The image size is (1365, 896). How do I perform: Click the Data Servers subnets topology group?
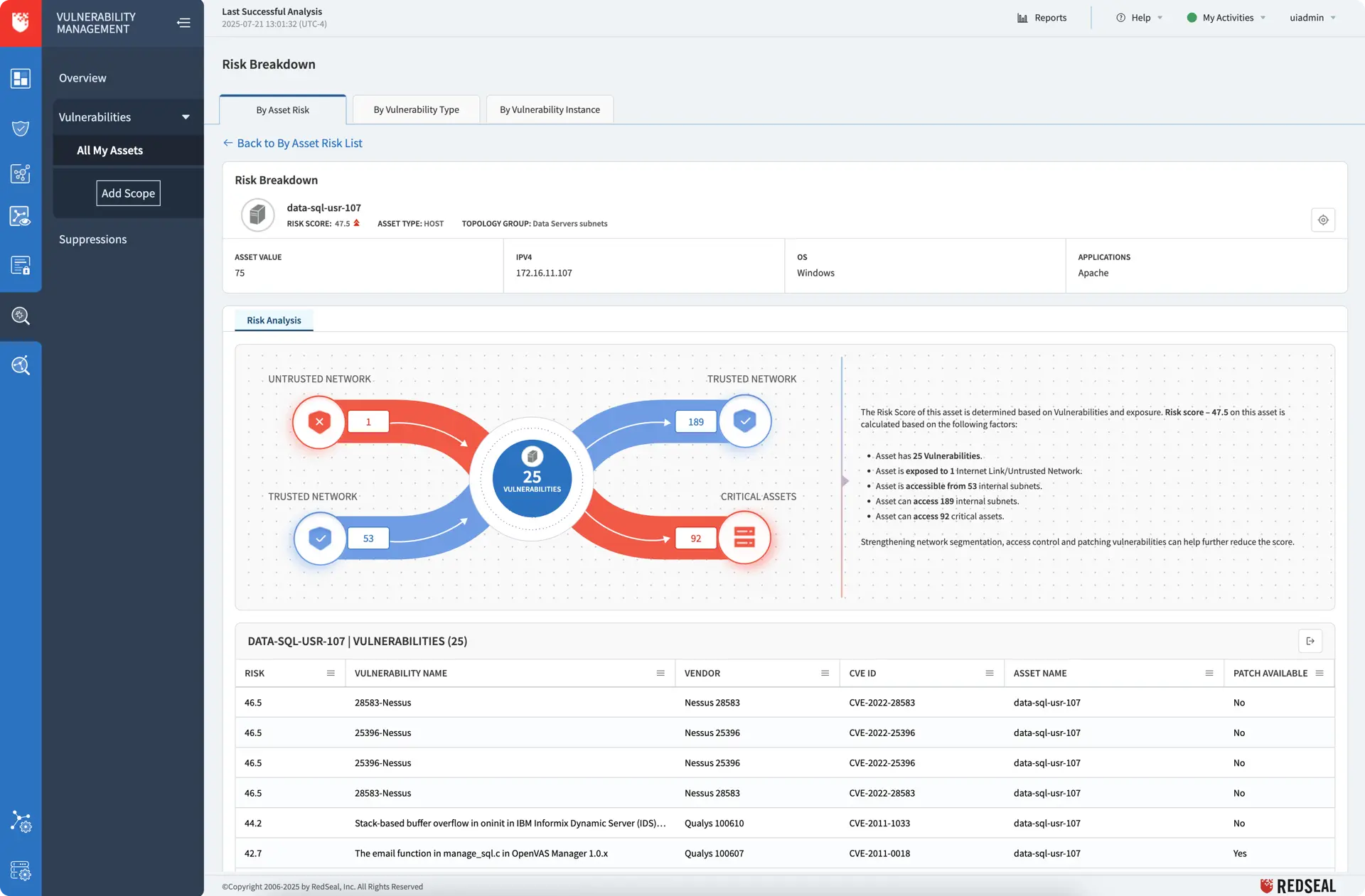570,224
